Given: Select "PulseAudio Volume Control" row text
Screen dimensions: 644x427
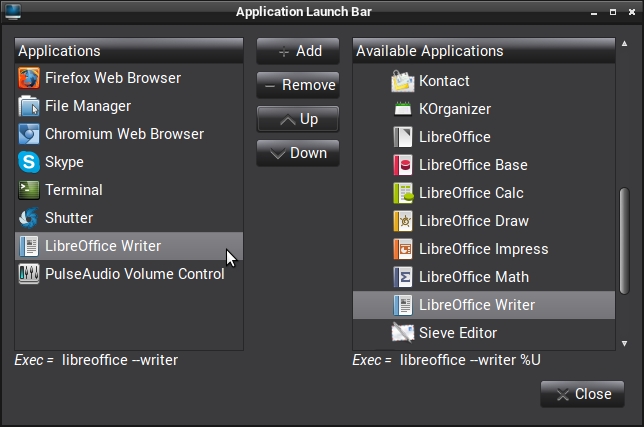Looking at the screenshot, I should click(135, 274).
